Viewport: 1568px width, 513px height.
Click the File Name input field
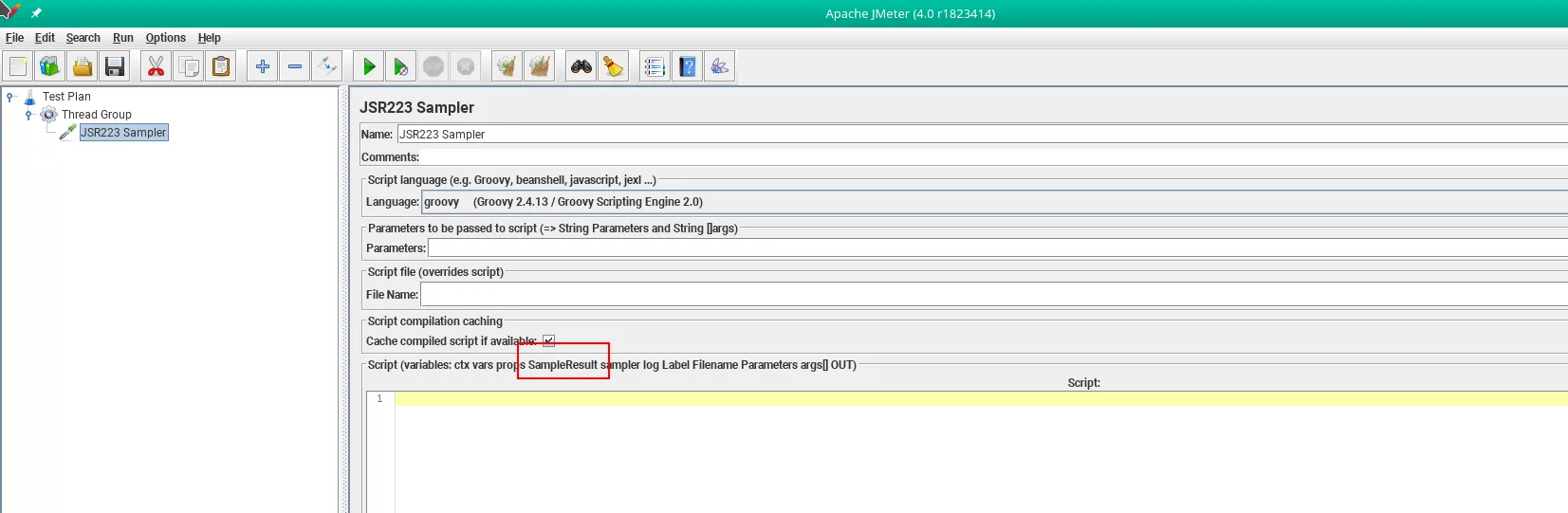(994, 295)
